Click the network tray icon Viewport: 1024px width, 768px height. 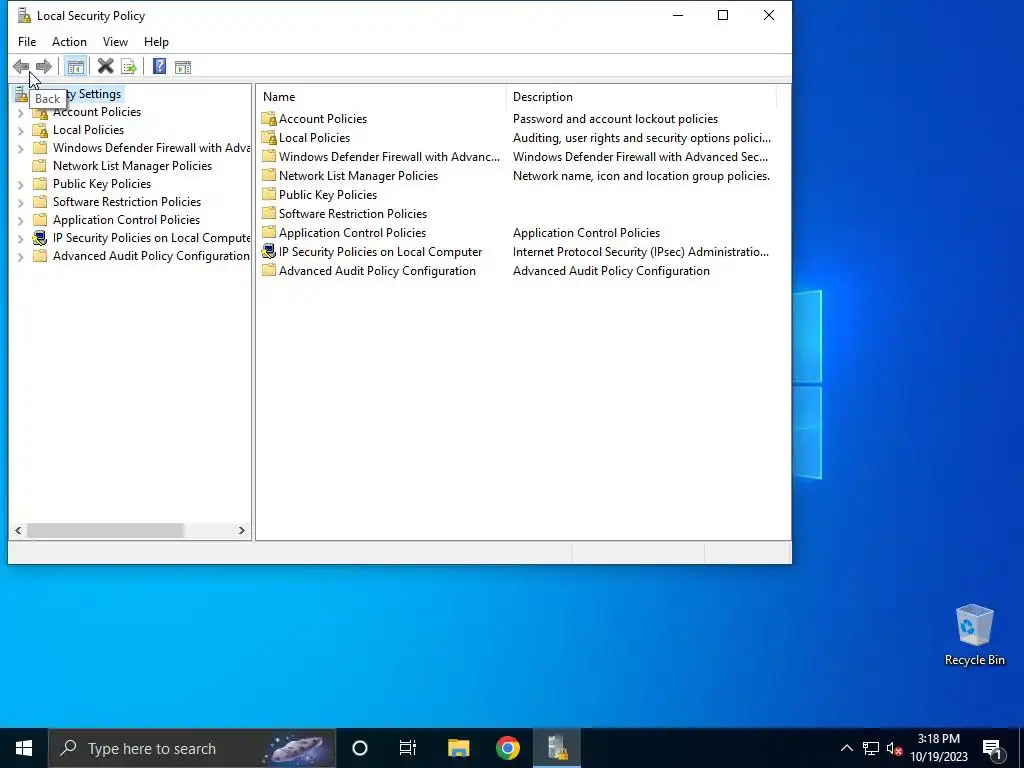(871, 748)
